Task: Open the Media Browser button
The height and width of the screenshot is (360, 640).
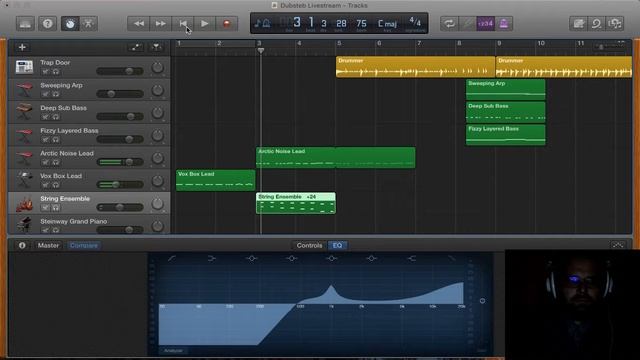Action: [615, 24]
